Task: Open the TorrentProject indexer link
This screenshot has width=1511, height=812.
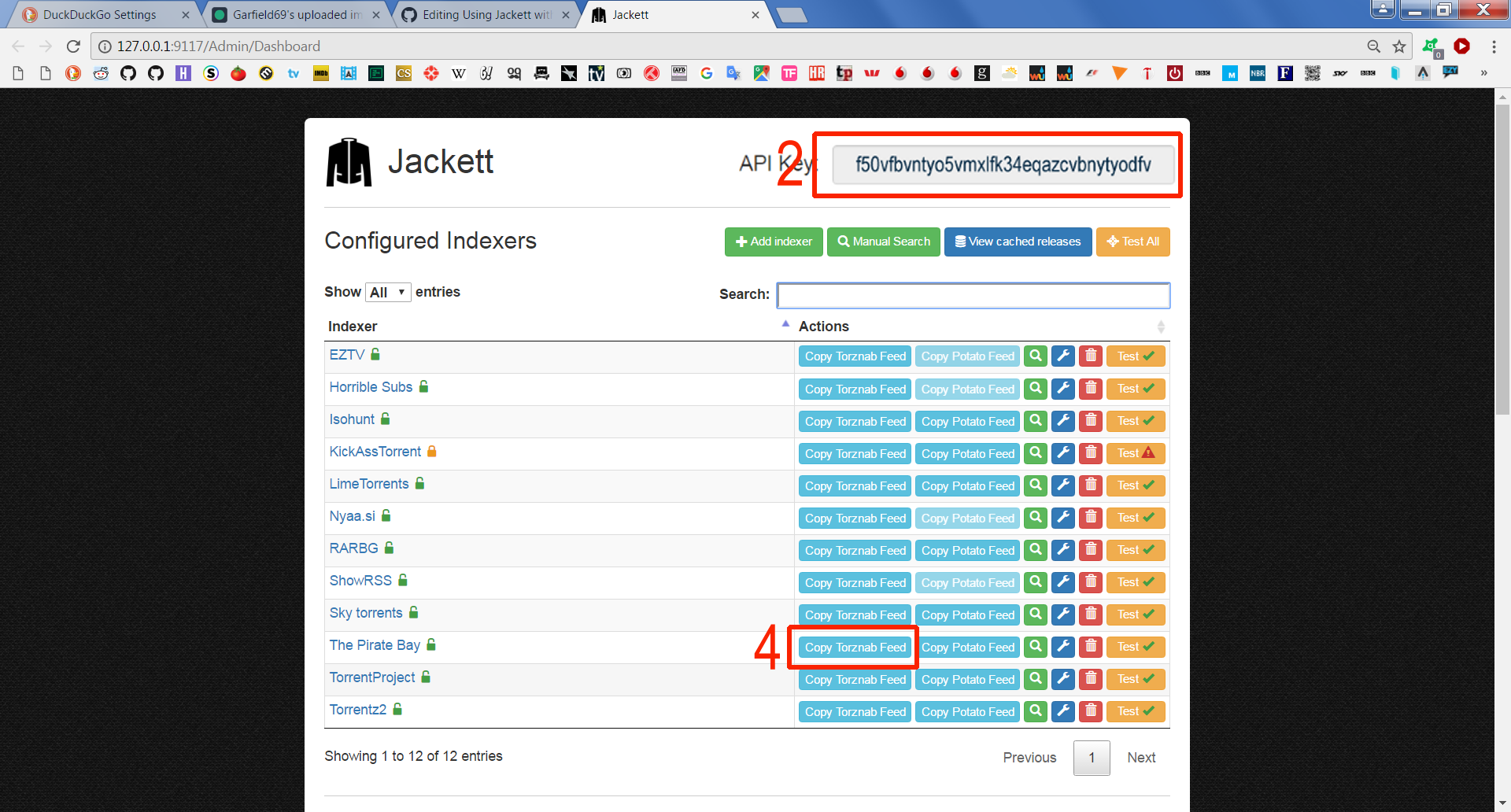Action: click(371, 677)
